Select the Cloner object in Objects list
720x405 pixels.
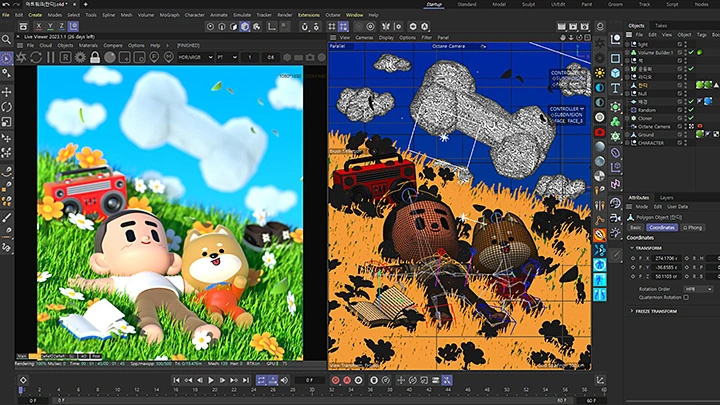point(645,118)
